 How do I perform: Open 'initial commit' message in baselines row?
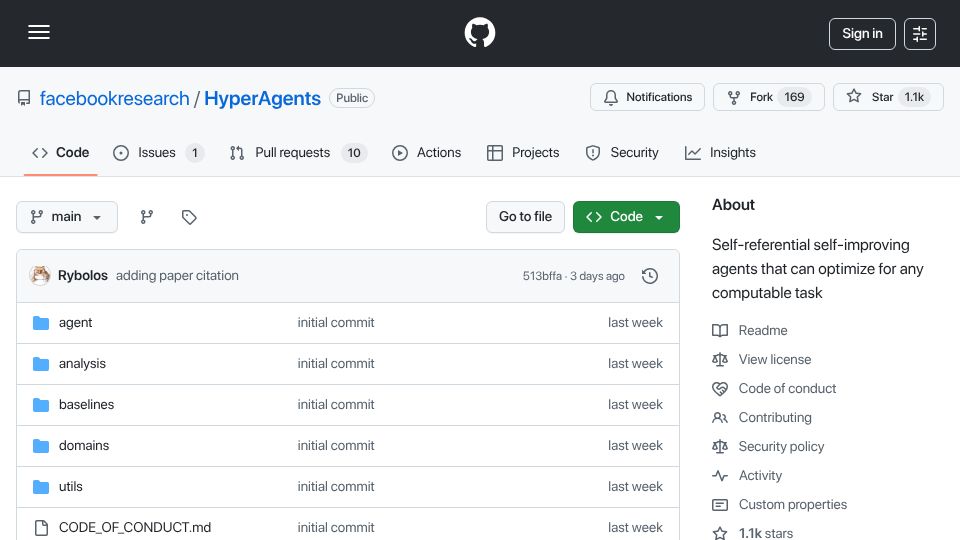pos(336,405)
